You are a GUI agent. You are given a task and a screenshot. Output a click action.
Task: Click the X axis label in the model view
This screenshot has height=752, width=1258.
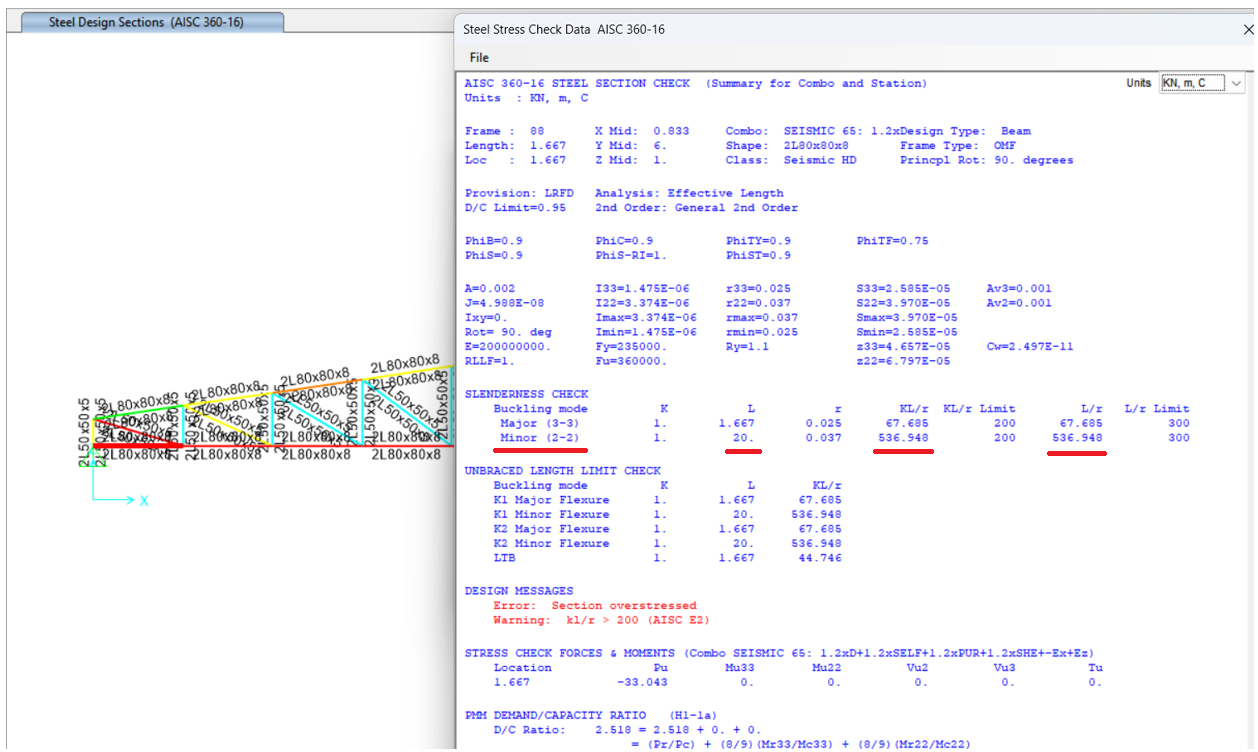(x=144, y=500)
